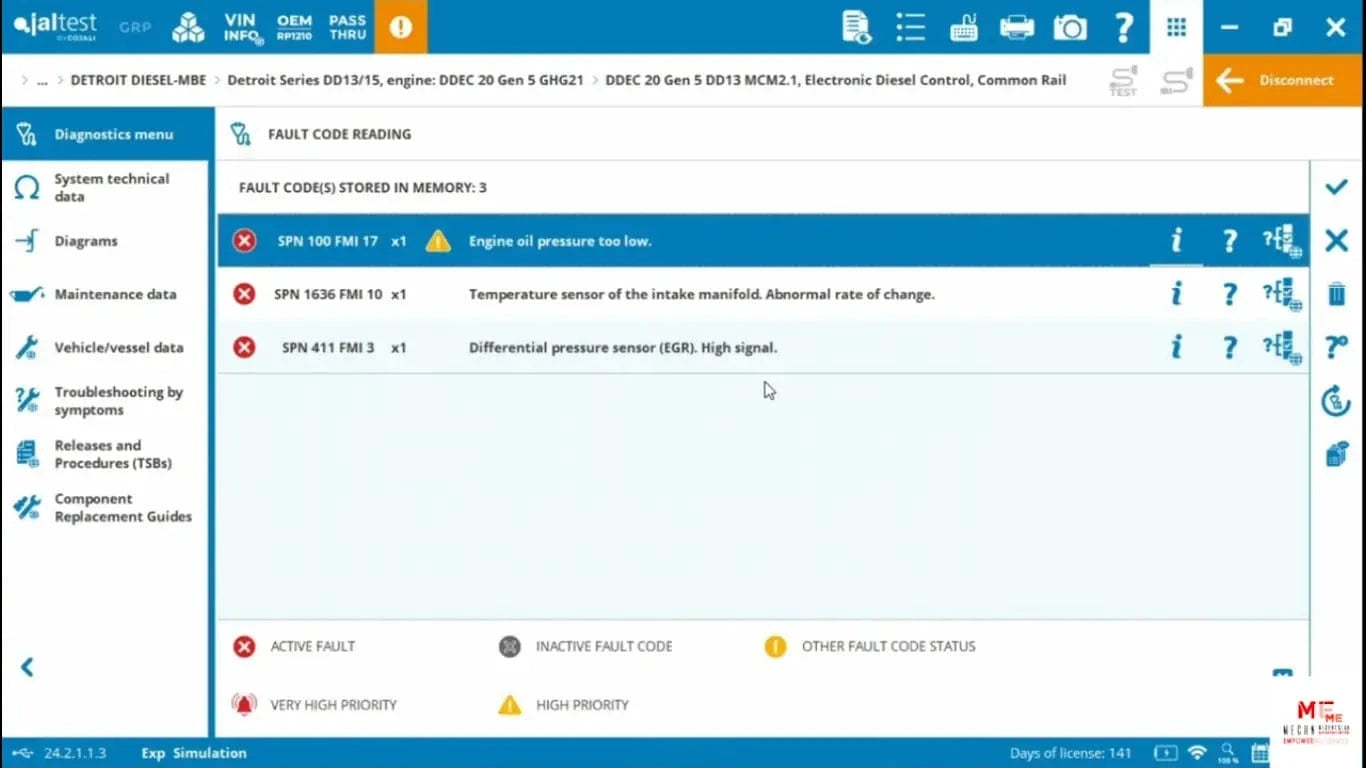This screenshot has height=768, width=1366.
Task: Click the checkmark confirm icon
Action: [x=1336, y=187]
